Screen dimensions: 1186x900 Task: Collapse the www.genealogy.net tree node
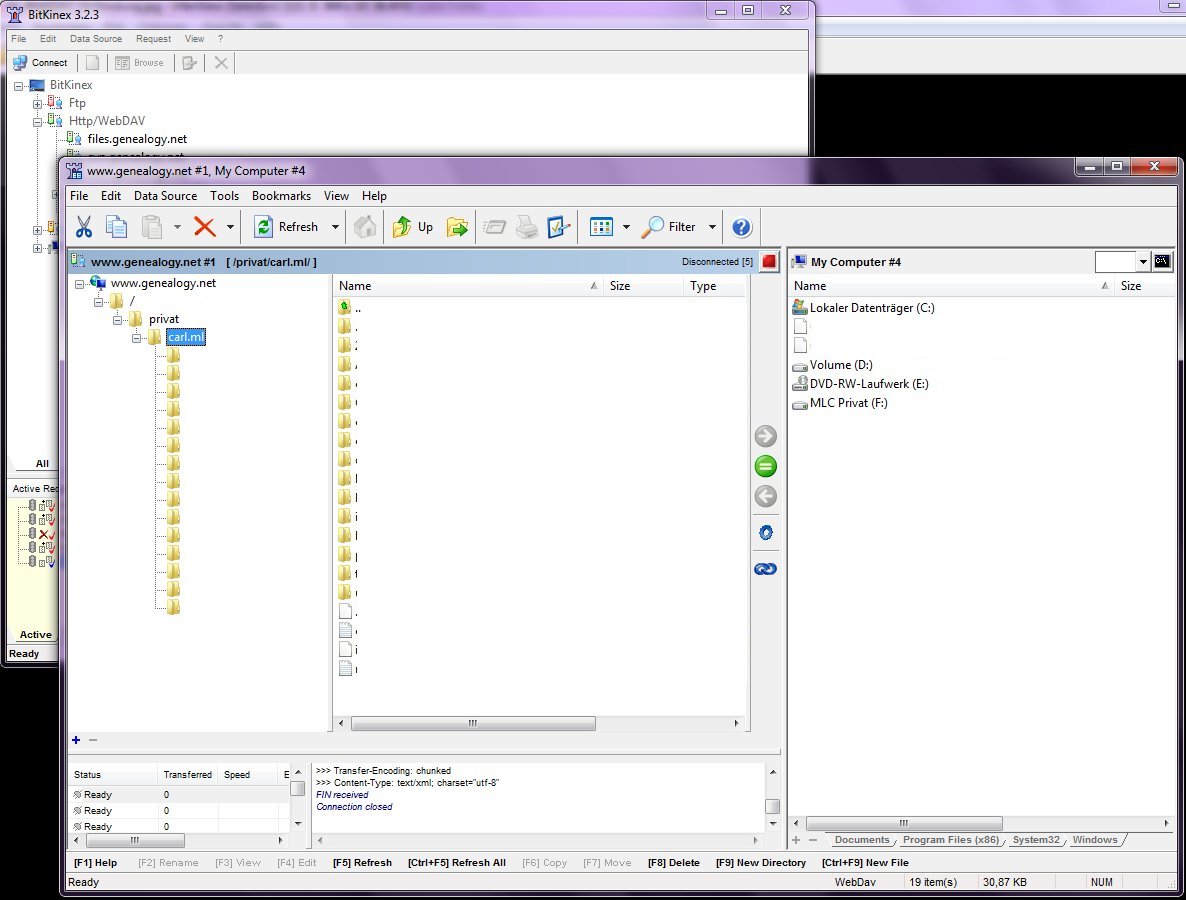coord(79,284)
